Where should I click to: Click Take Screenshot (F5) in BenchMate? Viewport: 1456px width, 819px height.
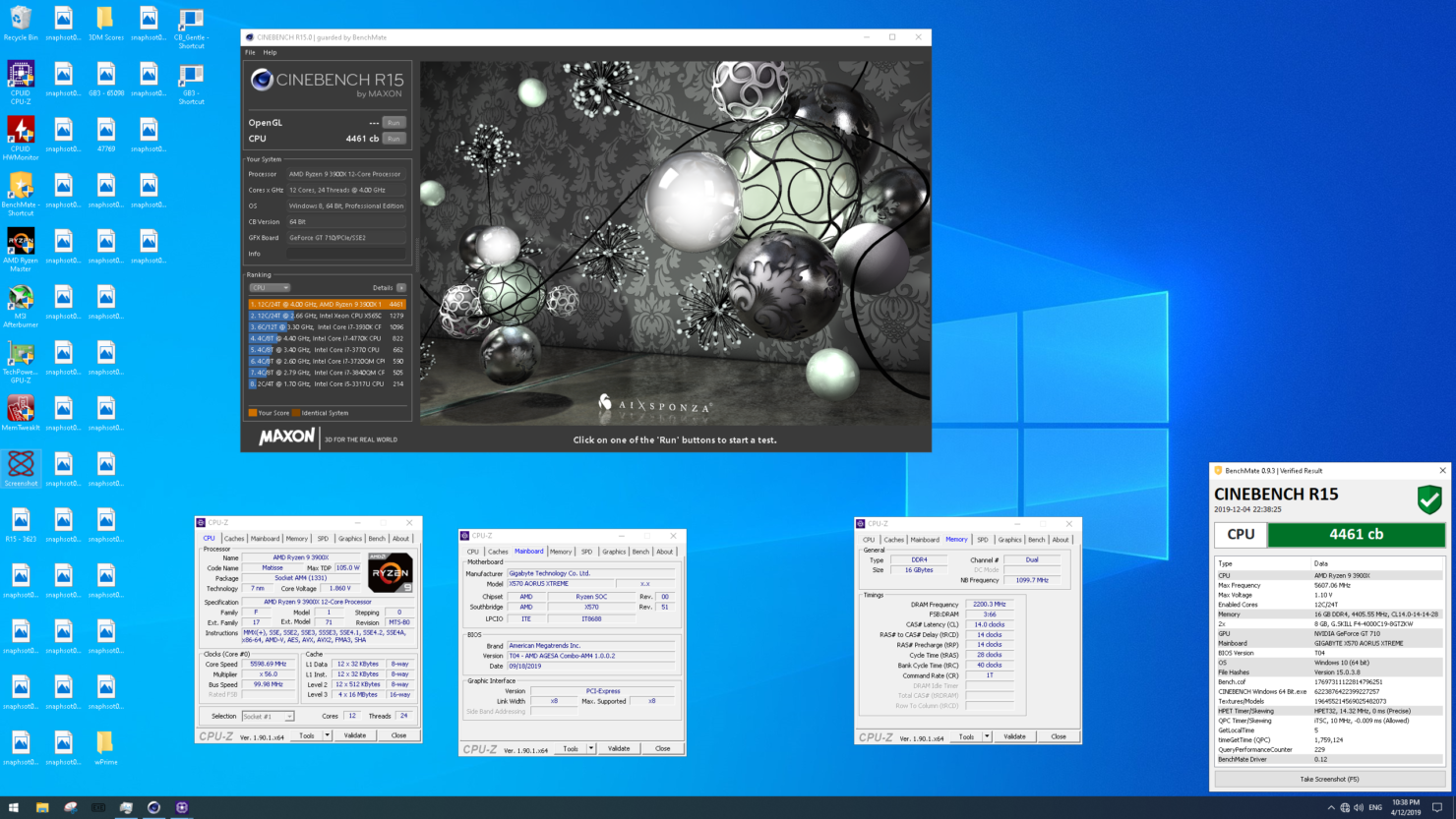point(1328,778)
